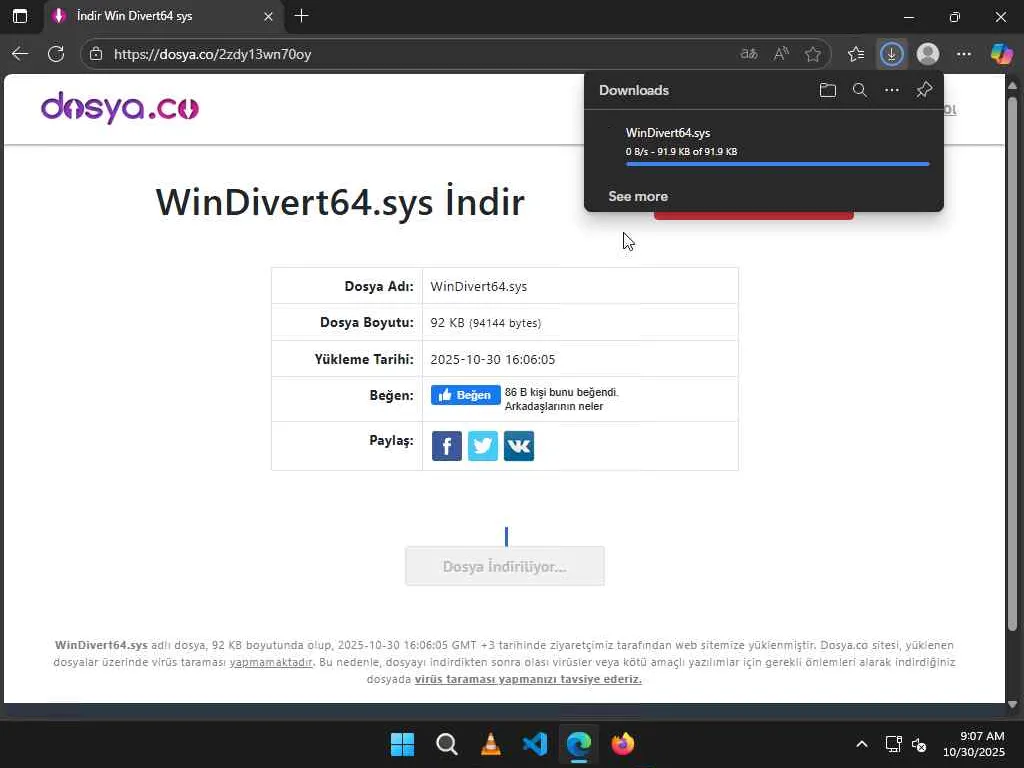This screenshot has width=1024, height=768.
Task: Add this page to favorites
Action: click(812, 54)
